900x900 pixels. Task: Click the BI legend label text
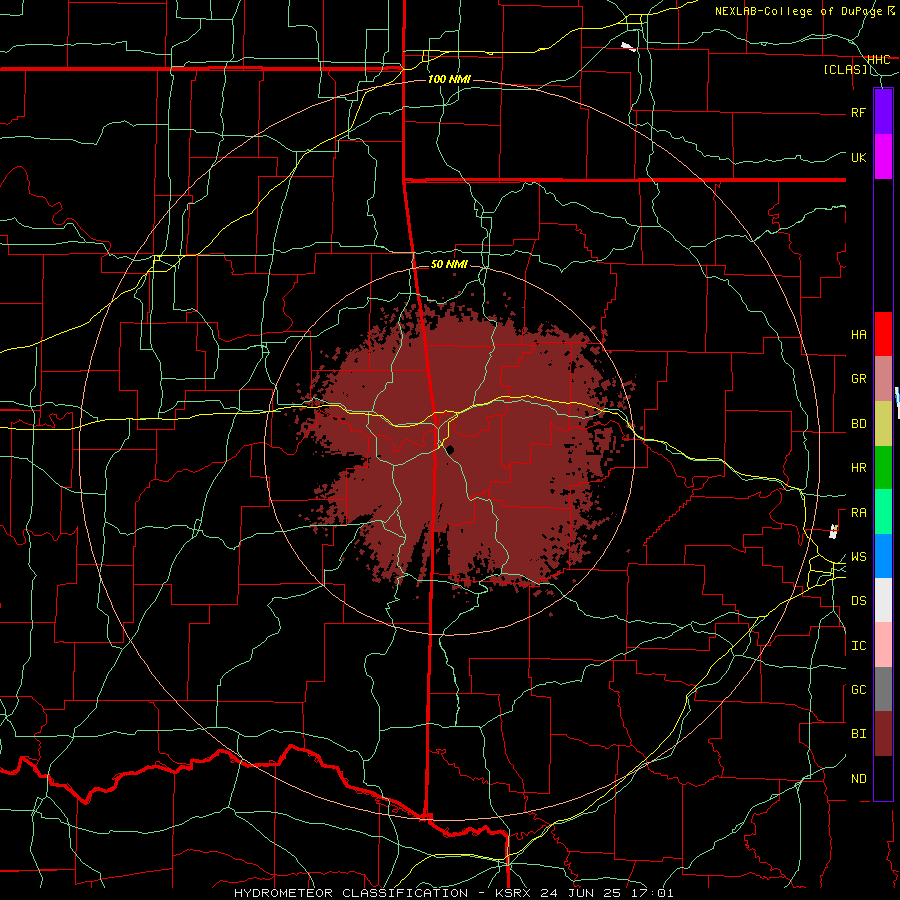point(858,734)
